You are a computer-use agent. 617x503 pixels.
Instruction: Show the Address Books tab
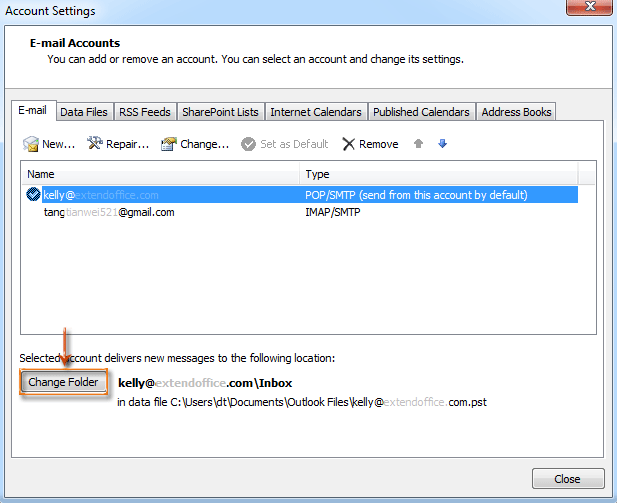(x=515, y=112)
